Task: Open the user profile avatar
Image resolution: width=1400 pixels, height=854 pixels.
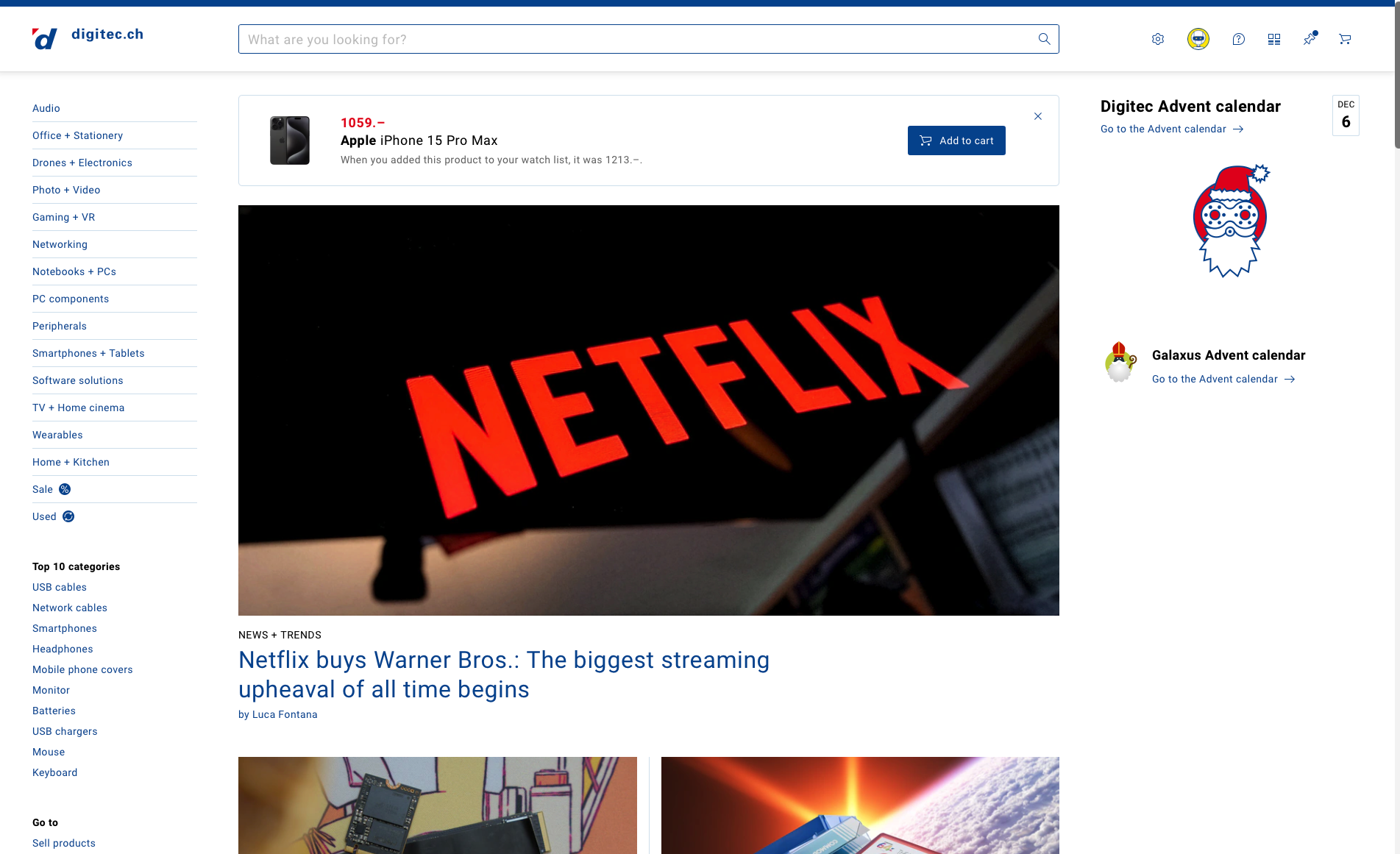Action: (x=1198, y=39)
